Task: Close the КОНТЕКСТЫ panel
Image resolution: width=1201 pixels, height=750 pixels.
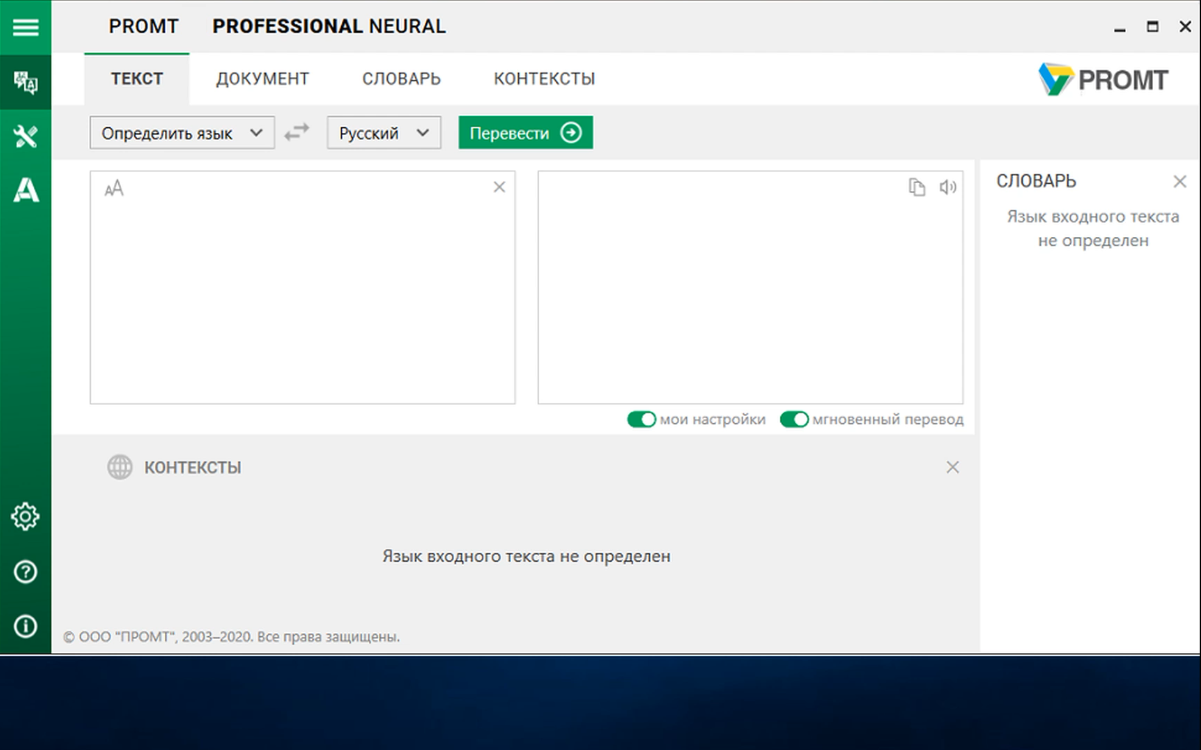Action: 953,467
